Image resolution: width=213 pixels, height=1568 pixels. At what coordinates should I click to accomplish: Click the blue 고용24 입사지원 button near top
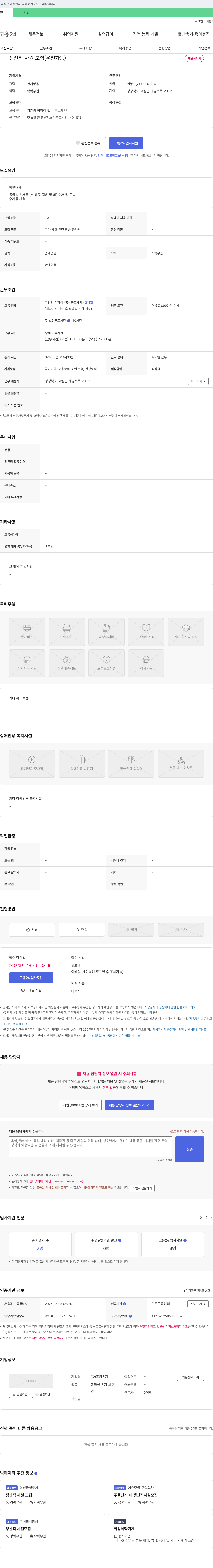click(x=127, y=143)
